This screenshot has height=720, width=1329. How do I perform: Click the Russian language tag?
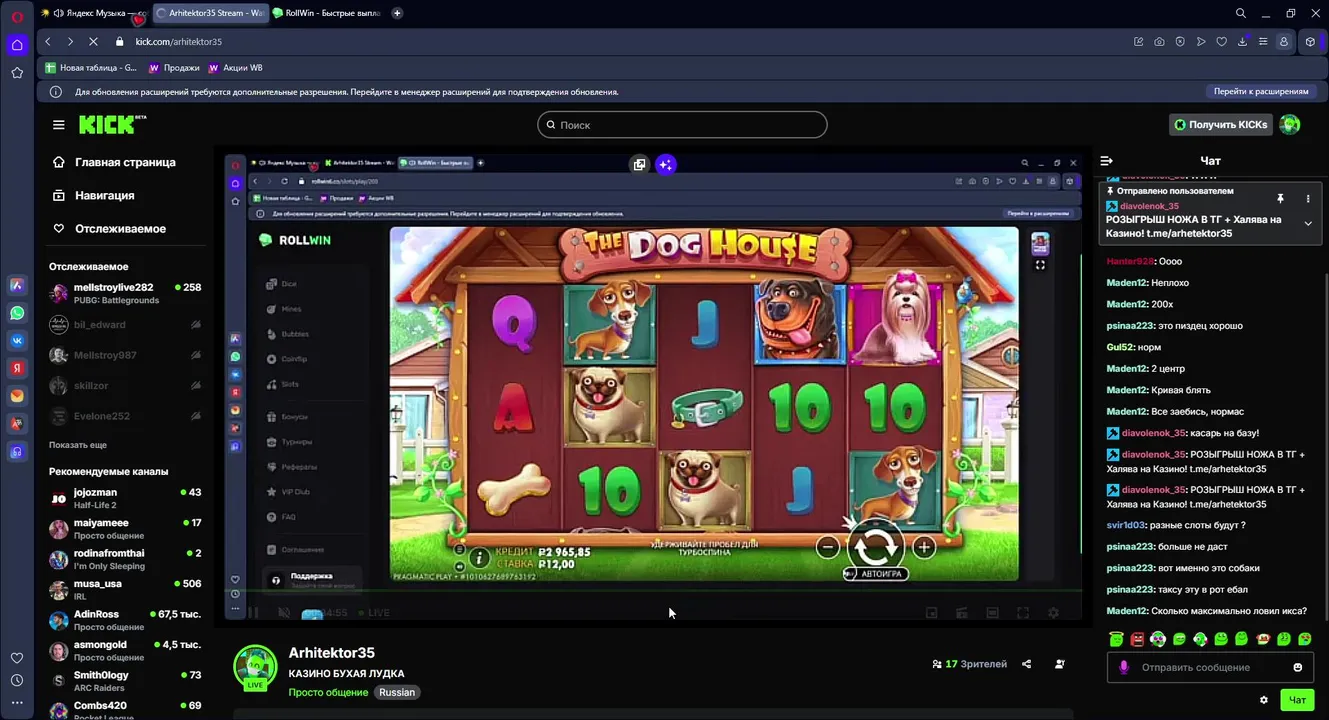click(x=397, y=692)
